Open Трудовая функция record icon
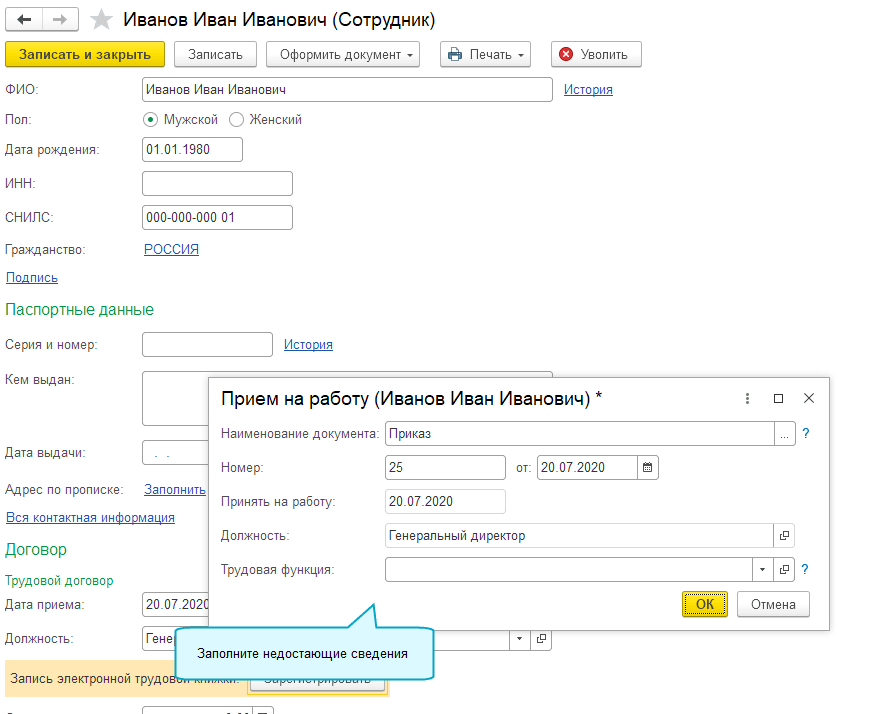Image resolution: width=871 pixels, height=714 pixels. coord(784,569)
